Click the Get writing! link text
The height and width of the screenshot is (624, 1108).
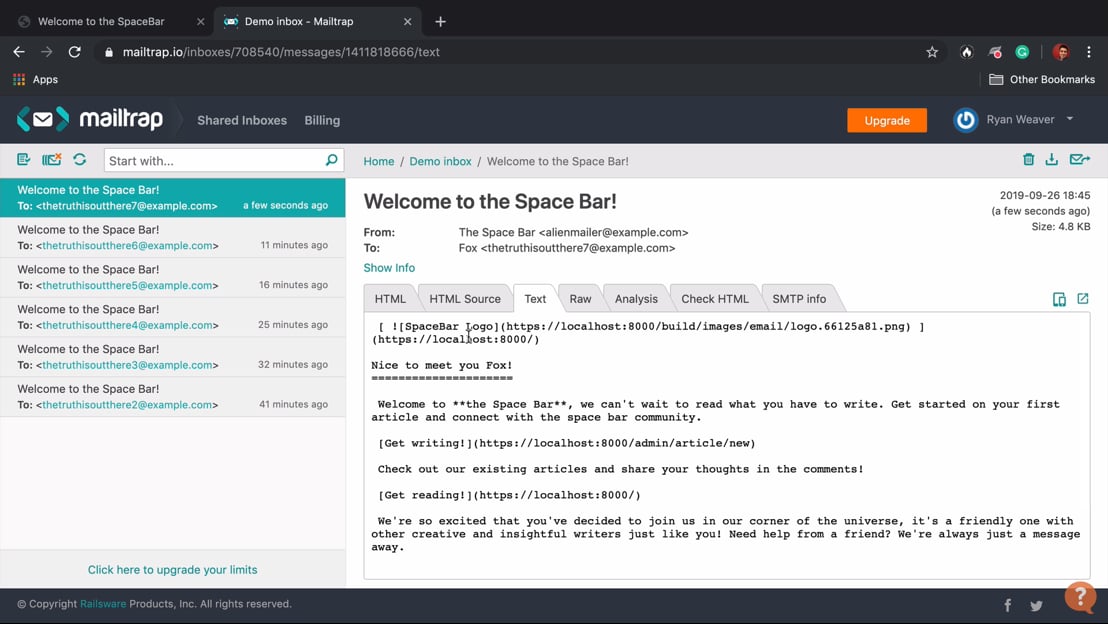coord(425,443)
